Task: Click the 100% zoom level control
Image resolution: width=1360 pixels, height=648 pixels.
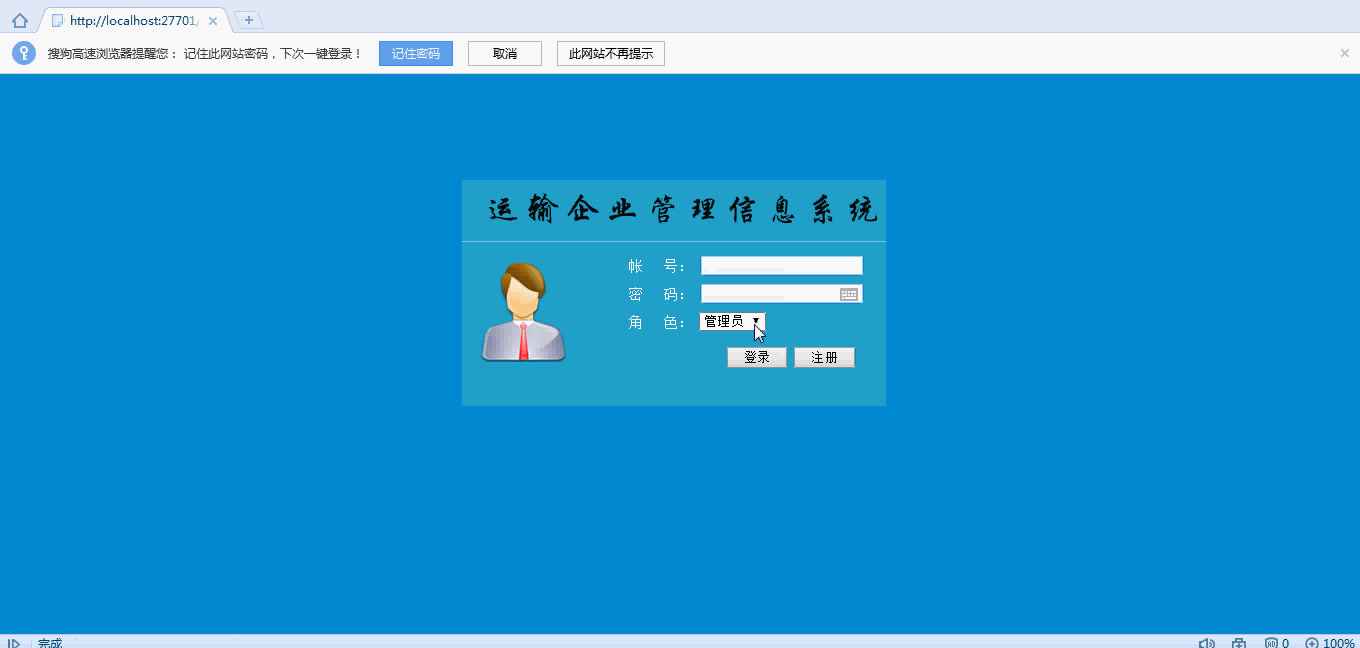Action: click(1333, 642)
